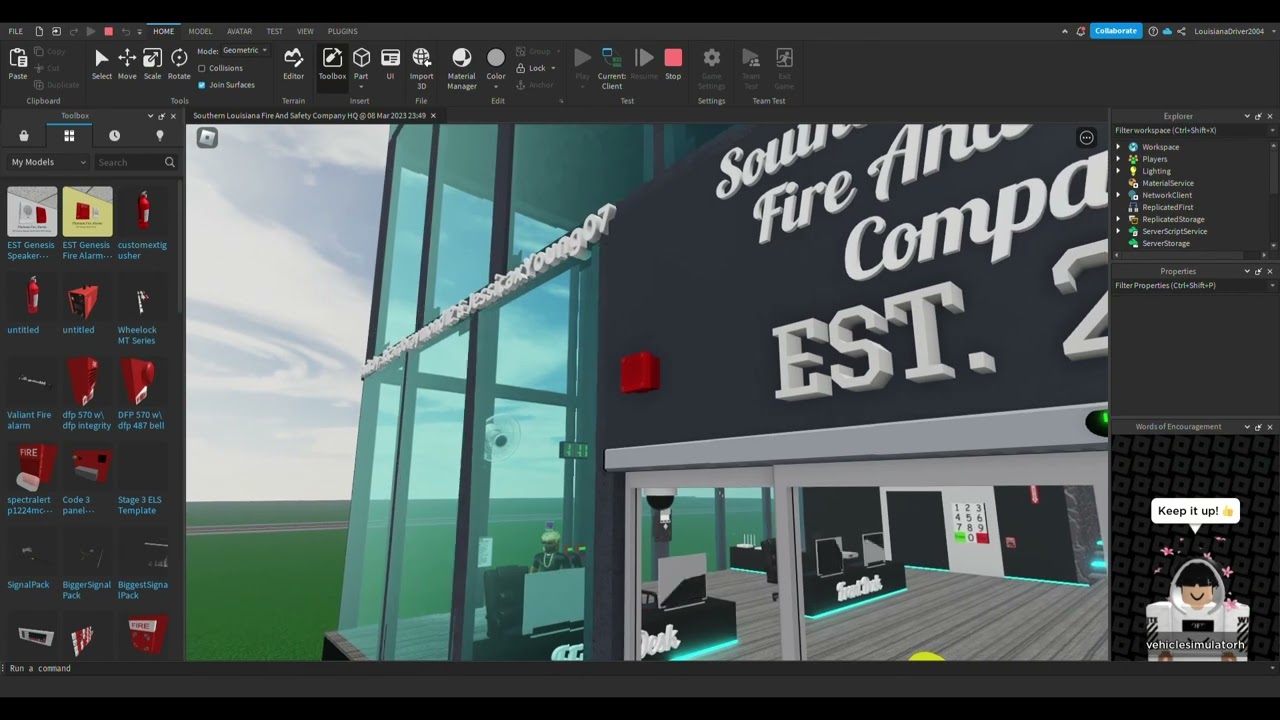Open the PLUGINS ribbon tab
This screenshot has height=720, width=1280.
(343, 31)
